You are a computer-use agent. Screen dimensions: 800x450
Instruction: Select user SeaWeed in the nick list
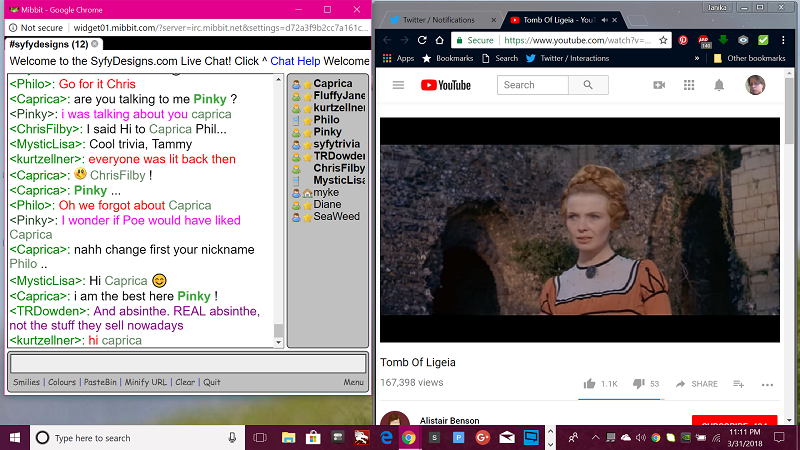[x=336, y=216]
